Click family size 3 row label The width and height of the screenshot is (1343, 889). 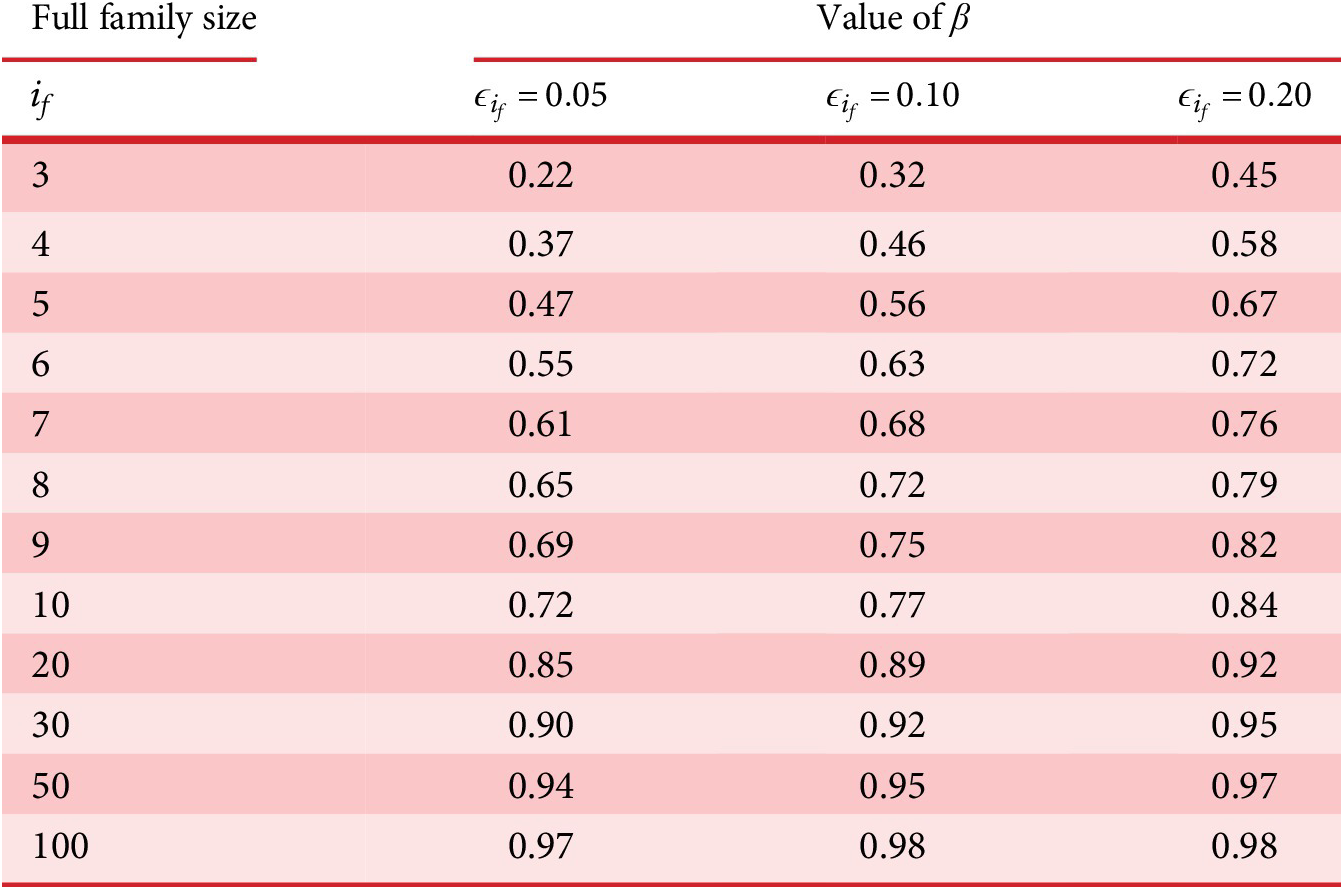tap(42, 176)
